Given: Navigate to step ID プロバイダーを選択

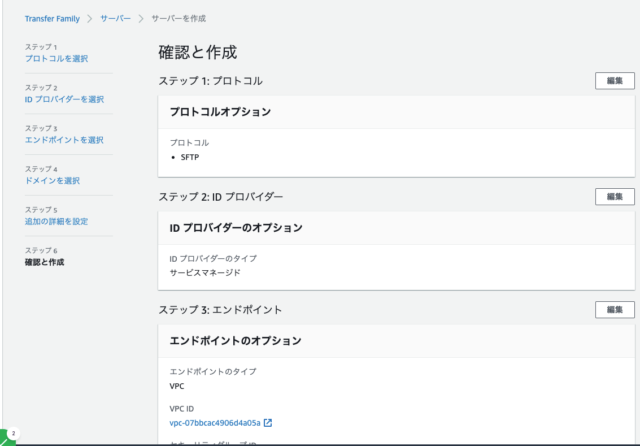Looking at the screenshot, I should 64,99.
